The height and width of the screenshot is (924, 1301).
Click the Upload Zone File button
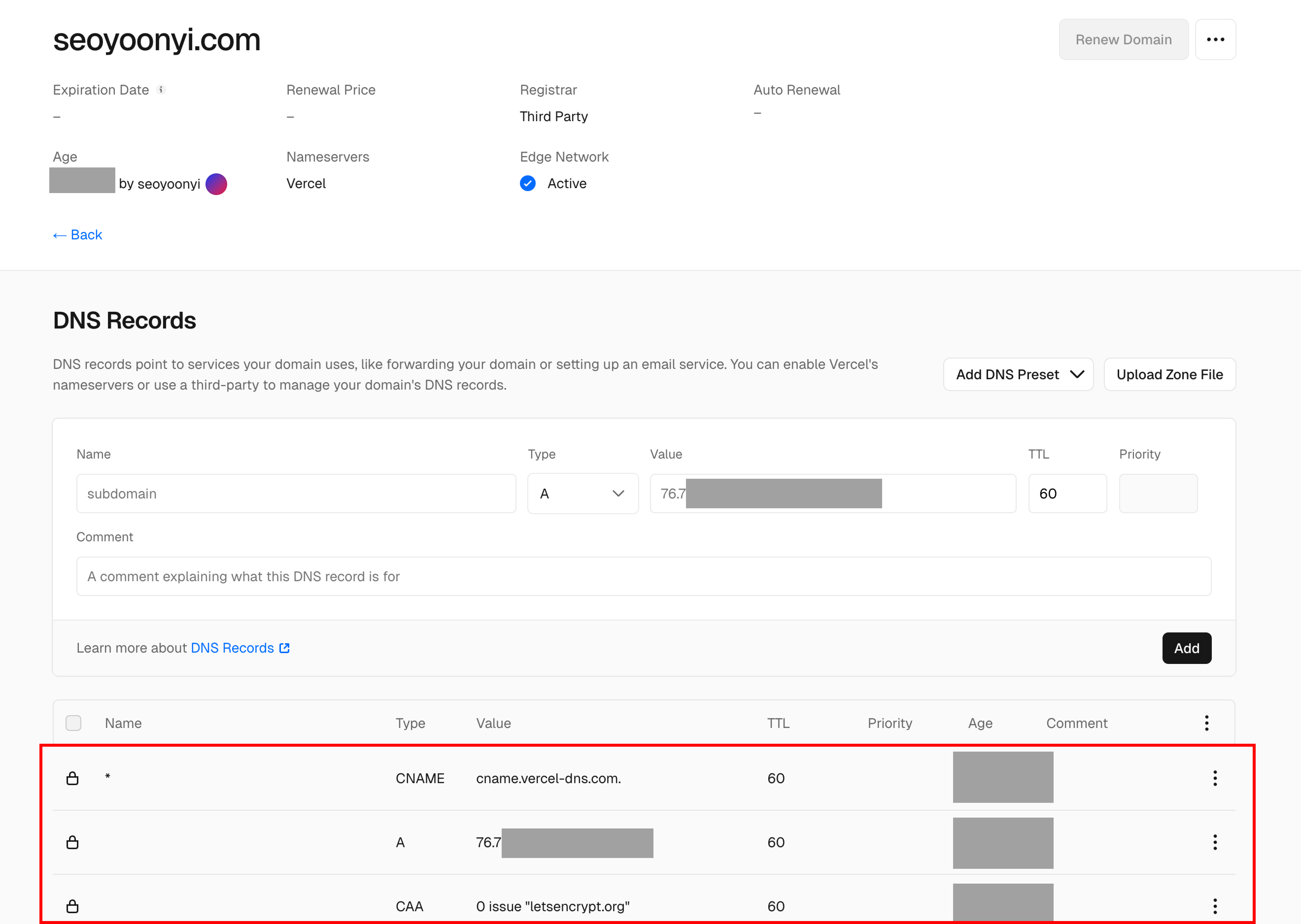coord(1169,374)
